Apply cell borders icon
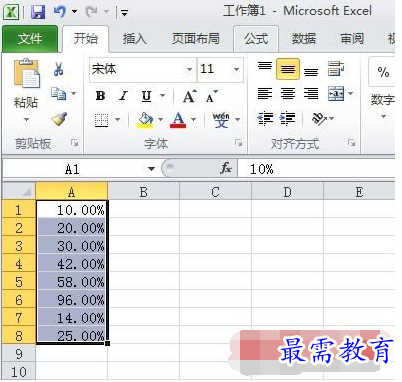 [x=101, y=120]
